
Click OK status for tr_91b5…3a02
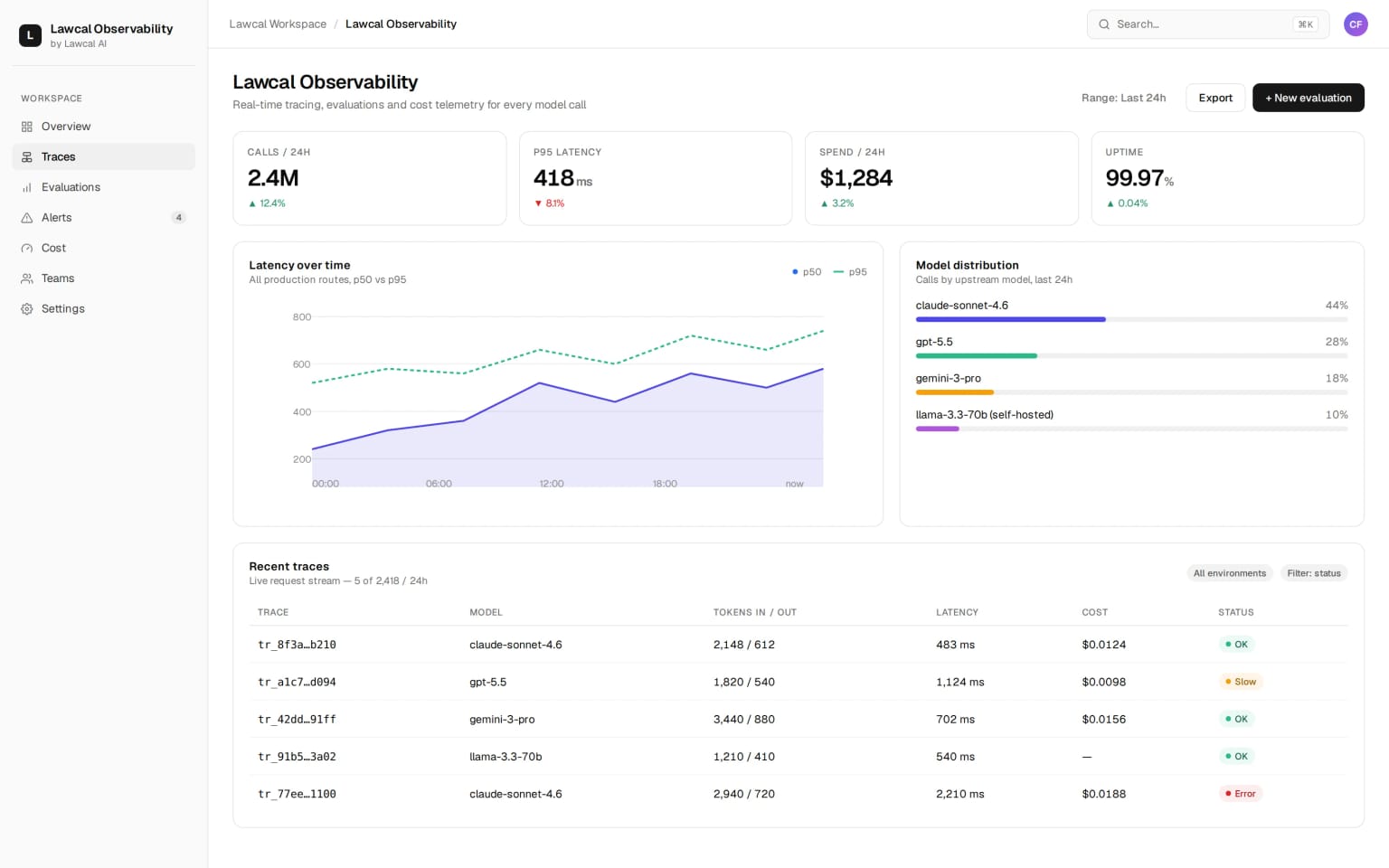(x=1236, y=757)
